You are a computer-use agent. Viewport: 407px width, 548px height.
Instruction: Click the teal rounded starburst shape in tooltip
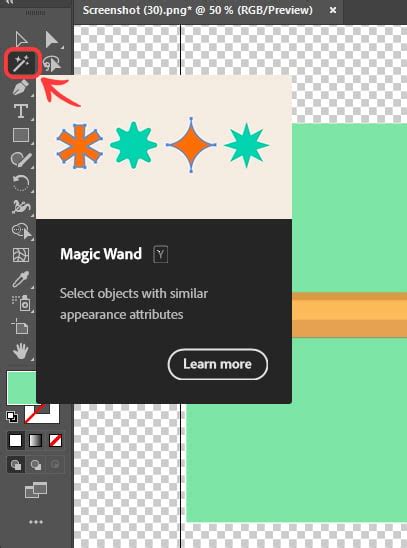tap(133, 145)
